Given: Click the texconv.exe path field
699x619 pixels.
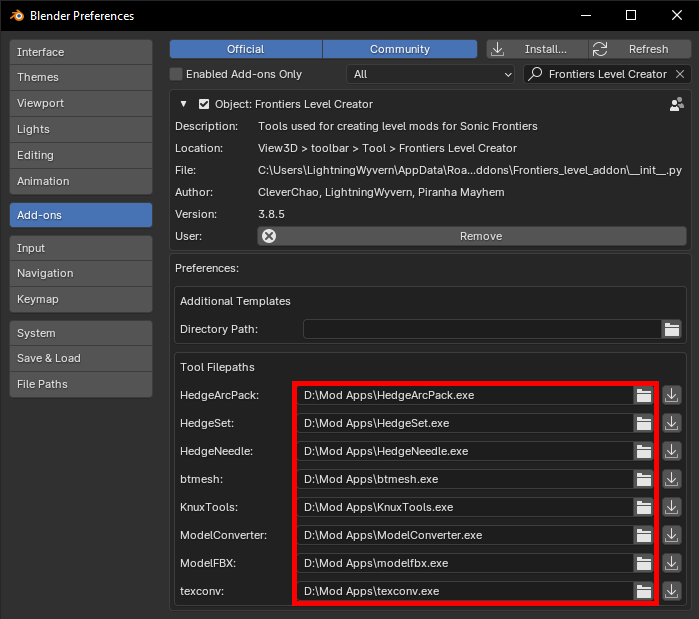Looking at the screenshot, I should (x=465, y=591).
